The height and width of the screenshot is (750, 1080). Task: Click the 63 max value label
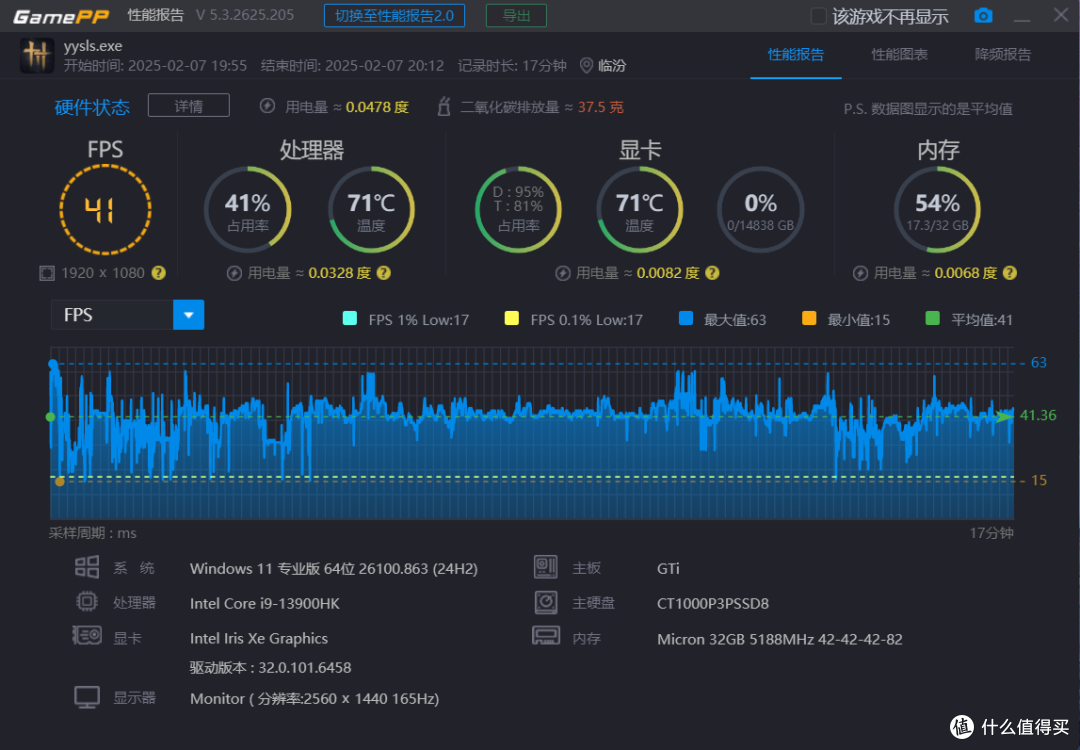pos(1039,363)
